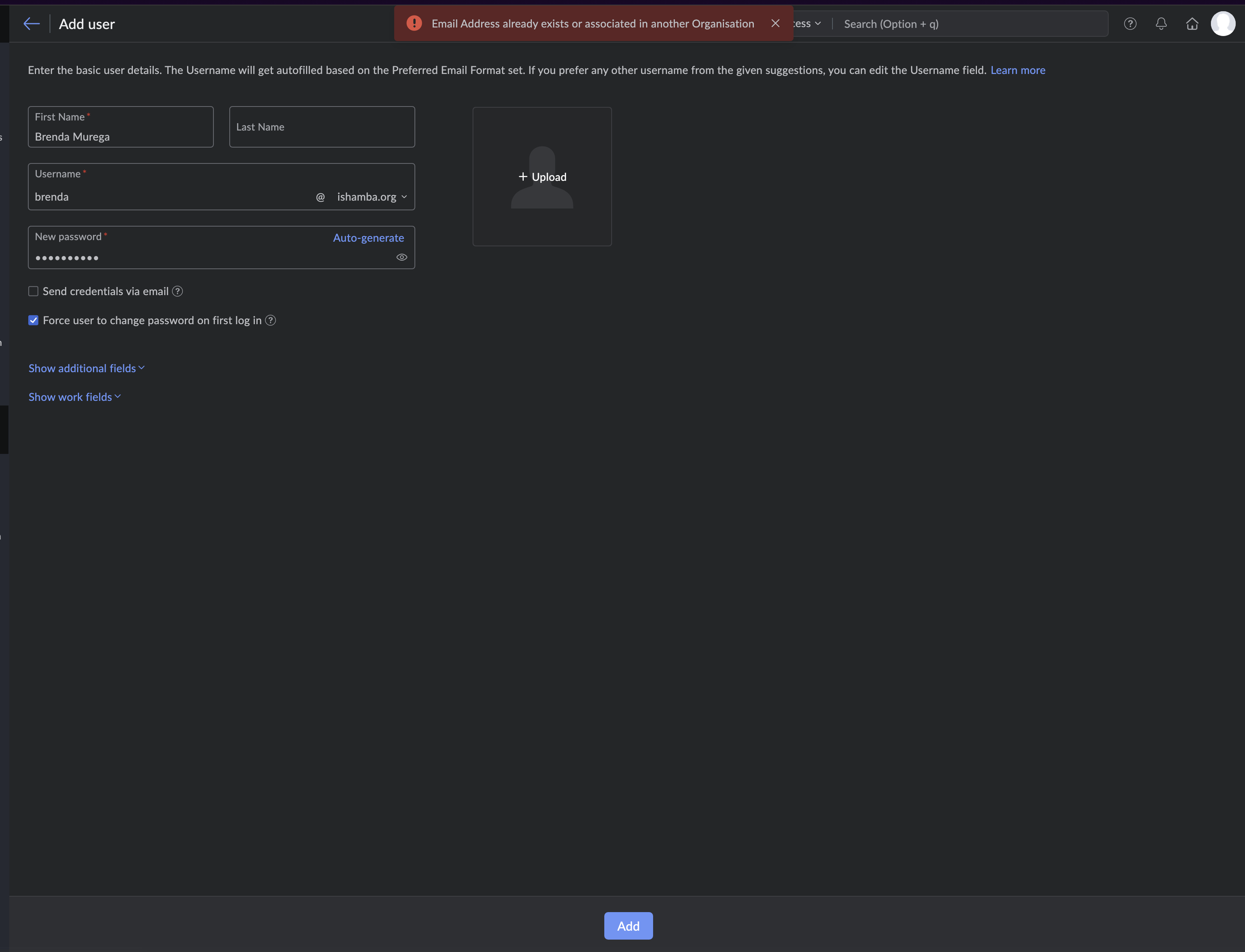Open the user profile avatar
The height and width of the screenshot is (952, 1245).
[x=1223, y=24]
